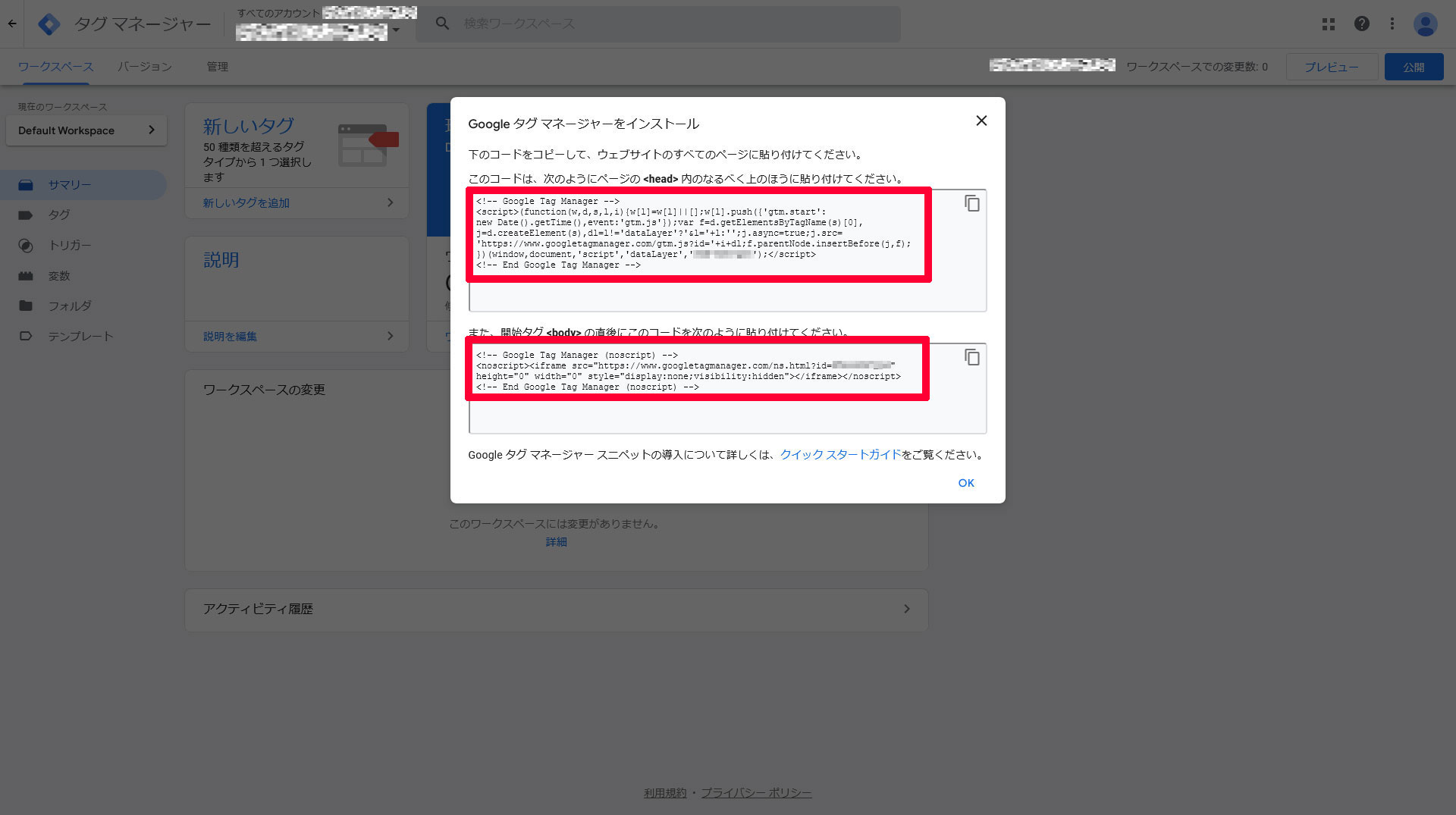
Task: Open the three-dot more options menu
Action: [x=1392, y=24]
